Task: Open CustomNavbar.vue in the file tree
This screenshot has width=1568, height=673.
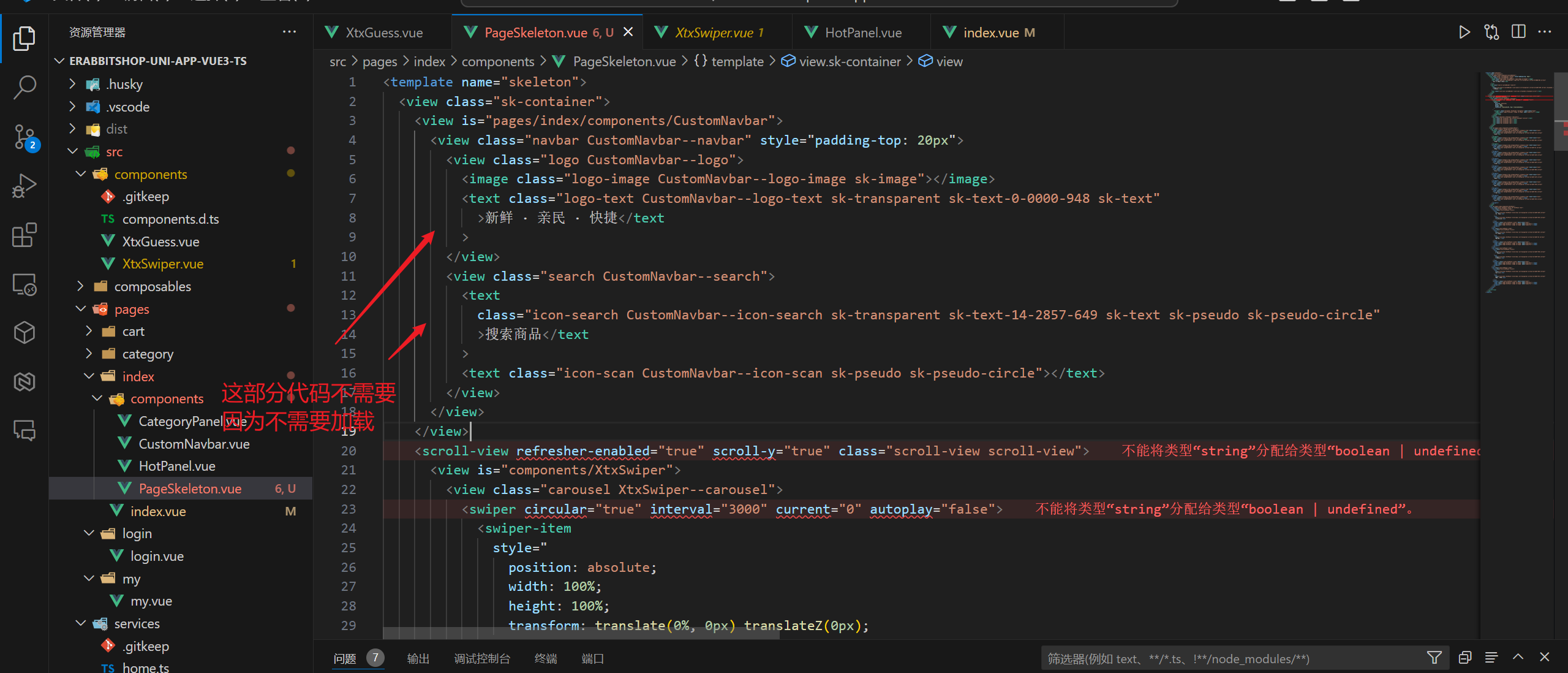Action: click(x=194, y=444)
